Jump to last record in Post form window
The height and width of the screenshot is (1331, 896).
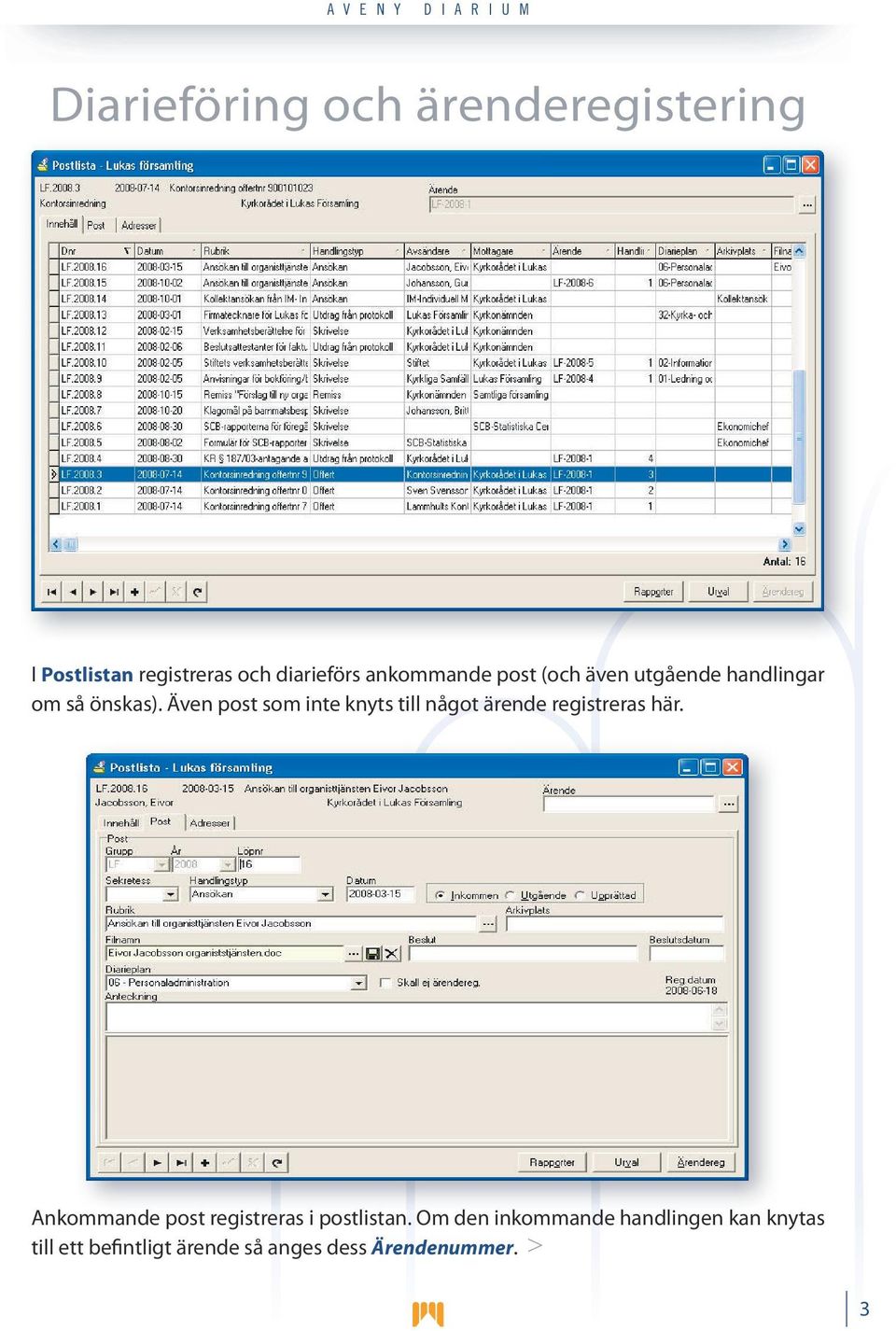coord(181,1162)
